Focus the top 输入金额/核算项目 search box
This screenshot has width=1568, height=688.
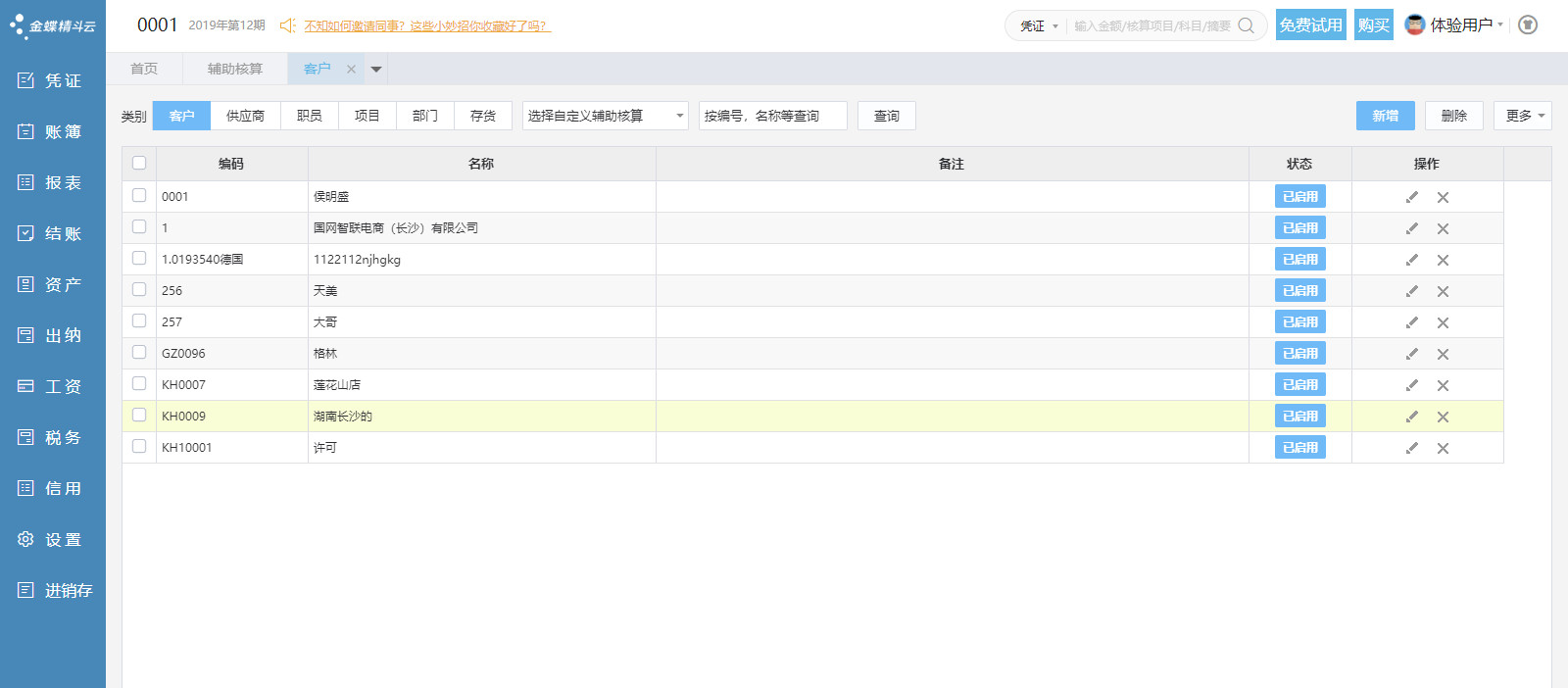(x=1152, y=25)
